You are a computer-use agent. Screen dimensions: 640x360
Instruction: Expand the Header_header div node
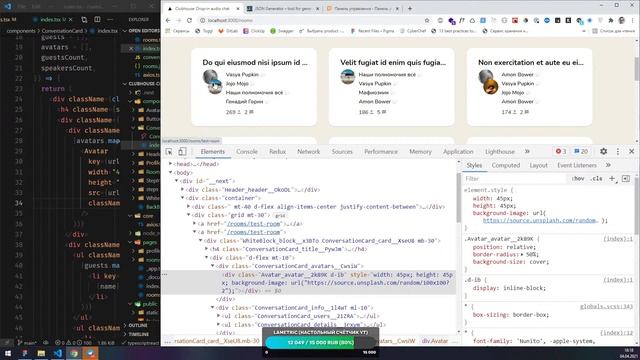tap(182, 189)
